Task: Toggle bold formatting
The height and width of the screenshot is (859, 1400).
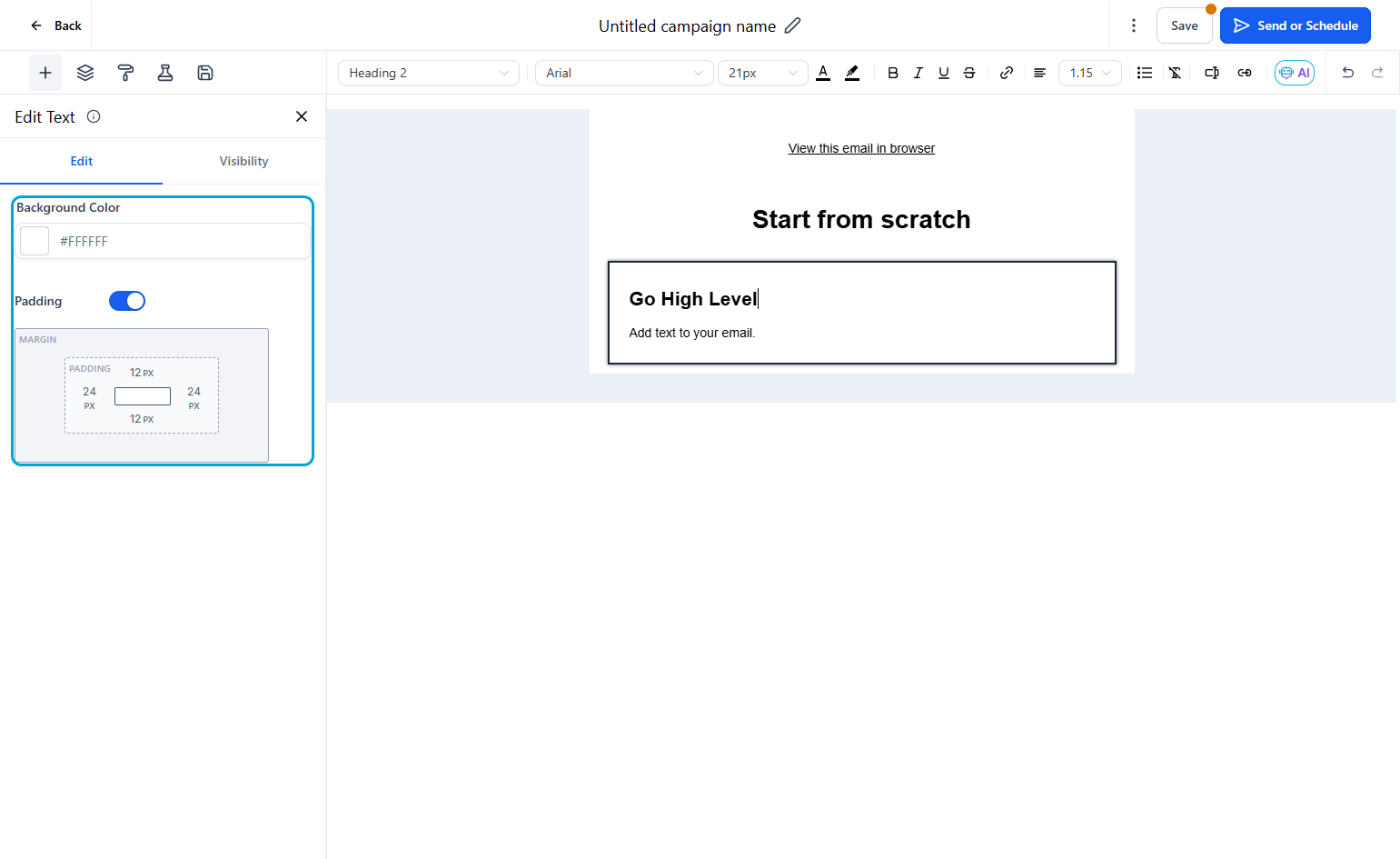Action: click(893, 73)
